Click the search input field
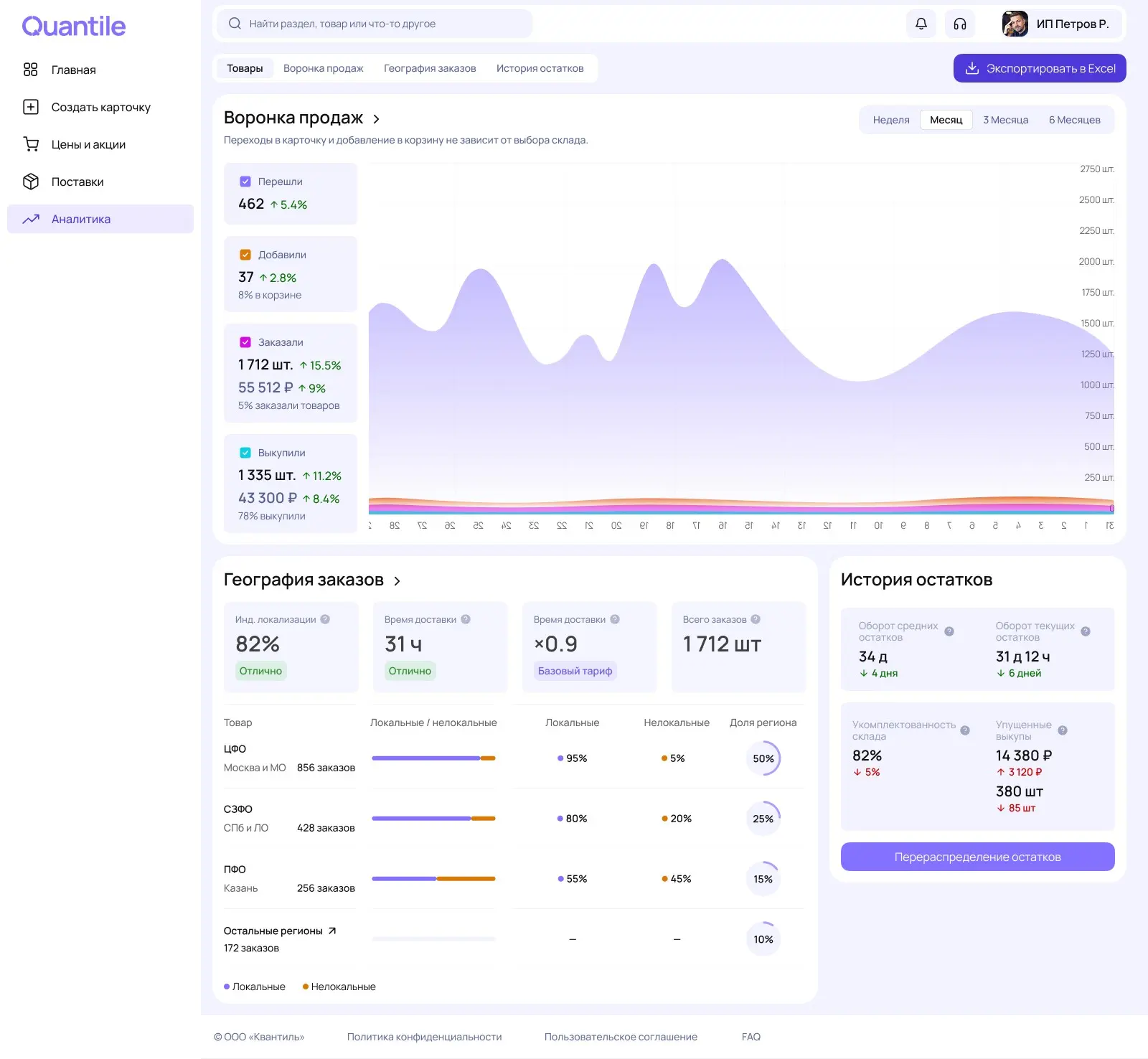The height and width of the screenshot is (1059, 1148). tap(375, 24)
